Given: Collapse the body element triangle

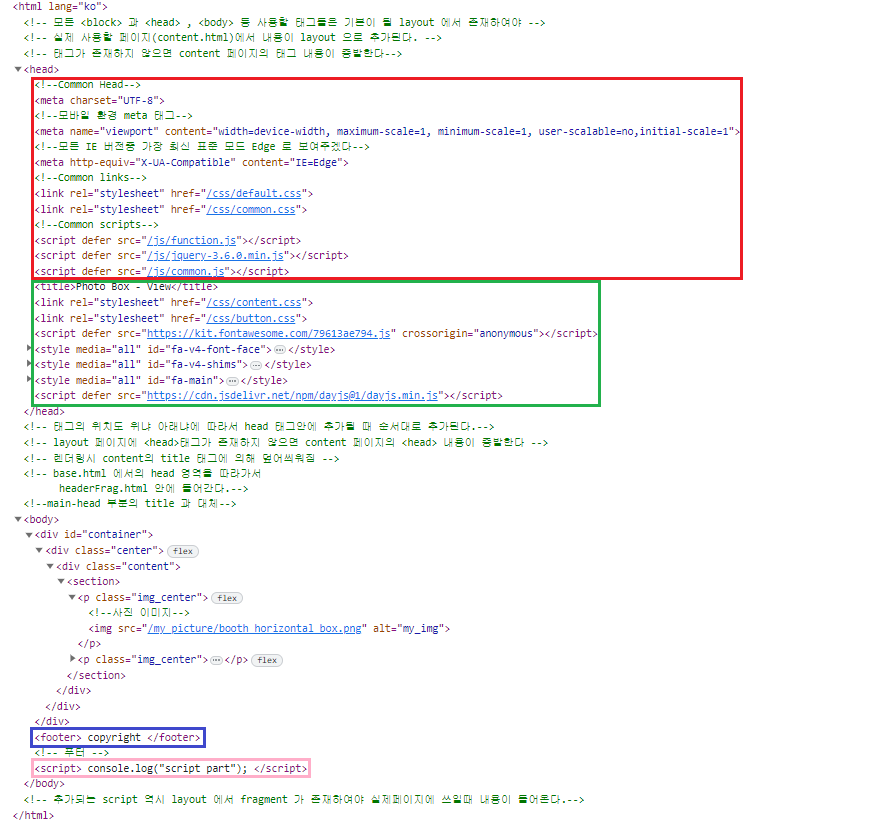Looking at the screenshot, I should click(x=18, y=520).
